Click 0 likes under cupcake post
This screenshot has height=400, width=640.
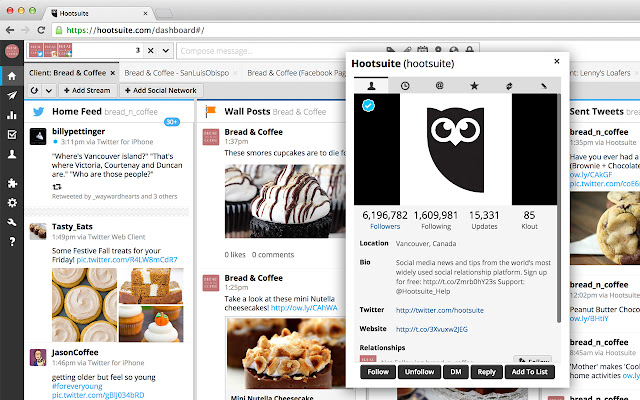click(235, 255)
